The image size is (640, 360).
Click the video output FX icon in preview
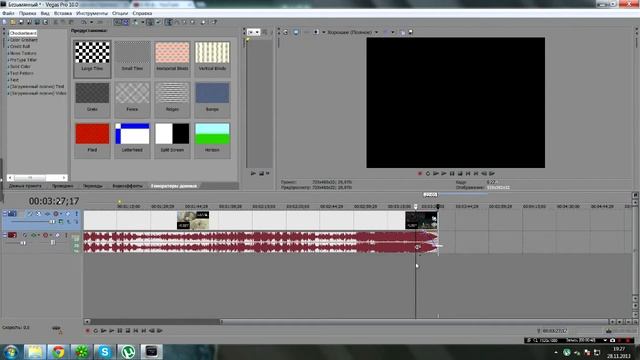tap(307, 32)
